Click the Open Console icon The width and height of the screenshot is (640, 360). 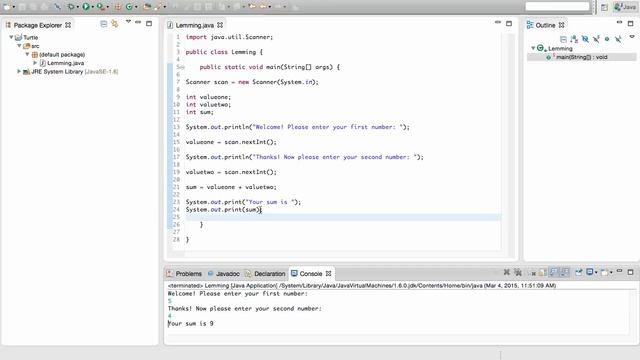point(604,272)
